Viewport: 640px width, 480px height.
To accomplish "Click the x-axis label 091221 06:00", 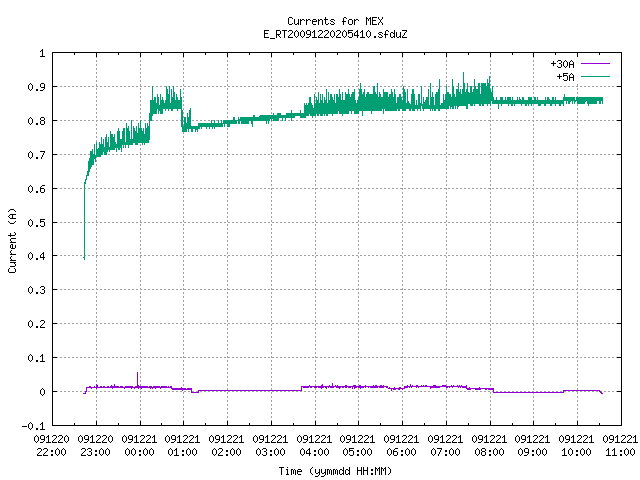I will click(x=401, y=446).
